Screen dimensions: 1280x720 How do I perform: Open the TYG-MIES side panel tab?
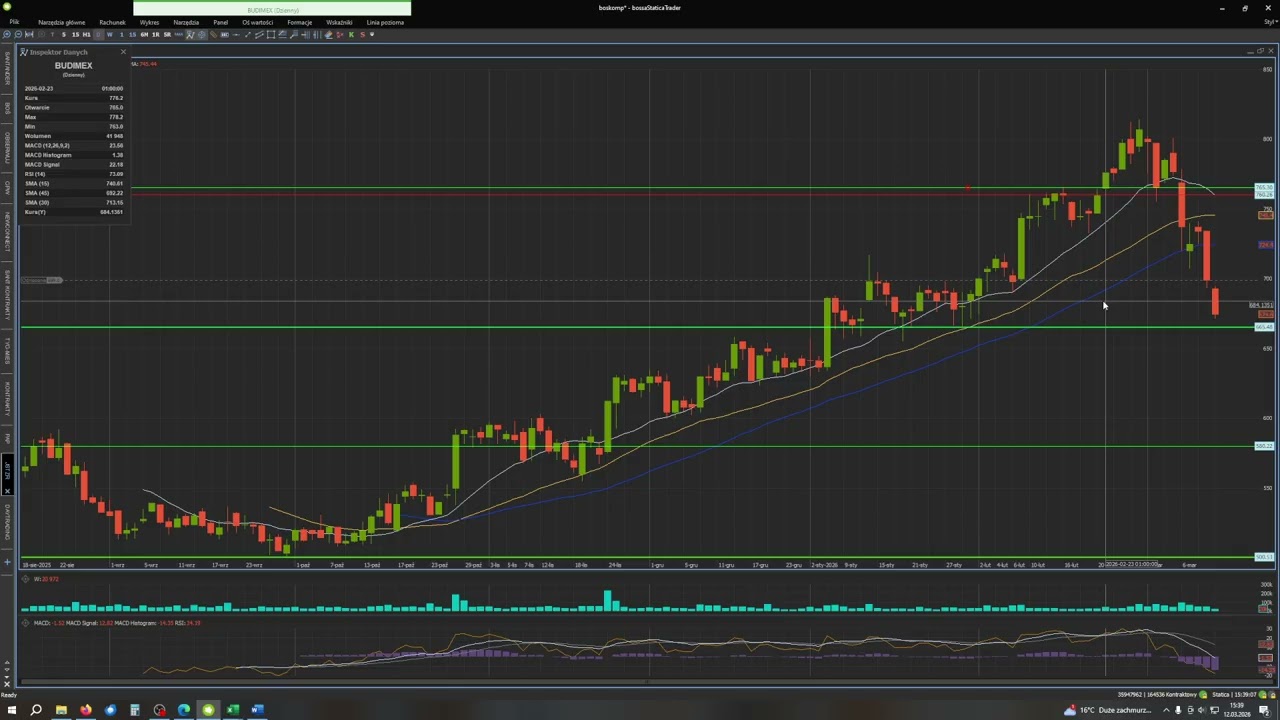point(6,350)
